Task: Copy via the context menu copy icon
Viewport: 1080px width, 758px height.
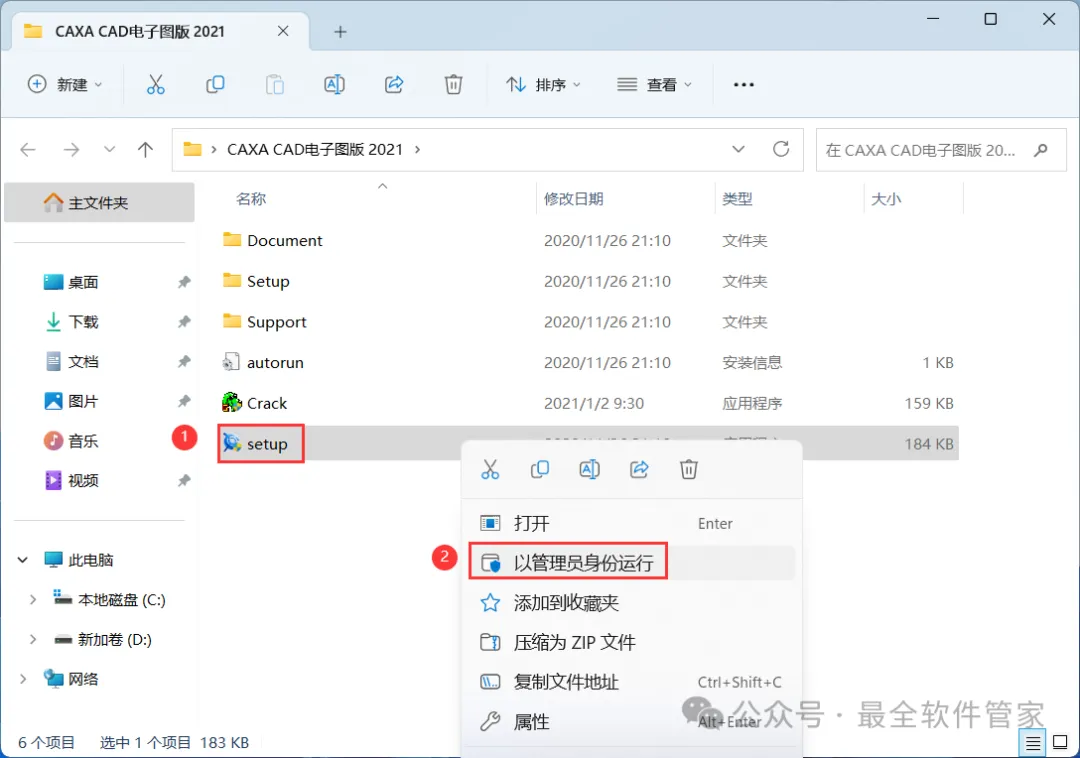Action: point(540,470)
